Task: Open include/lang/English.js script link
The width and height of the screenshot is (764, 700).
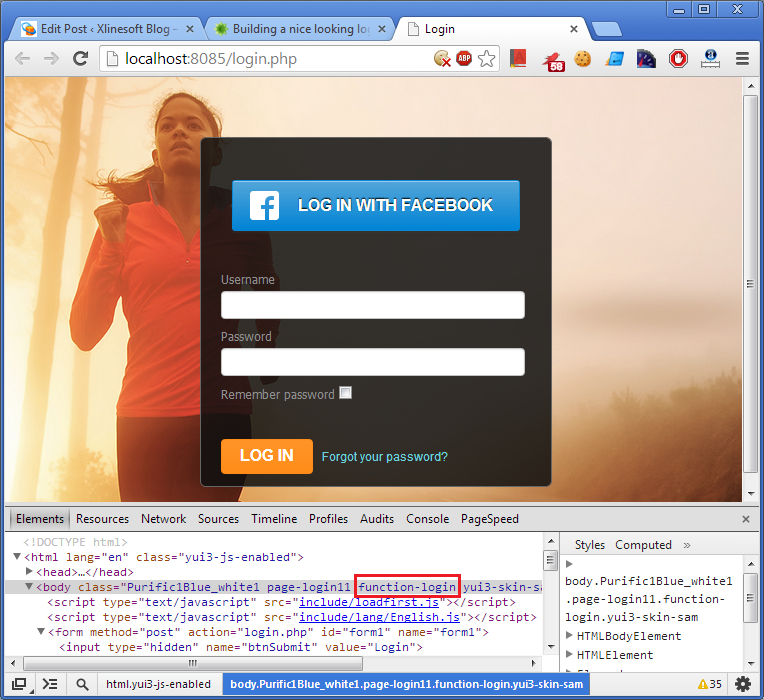Action: tap(379, 617)
